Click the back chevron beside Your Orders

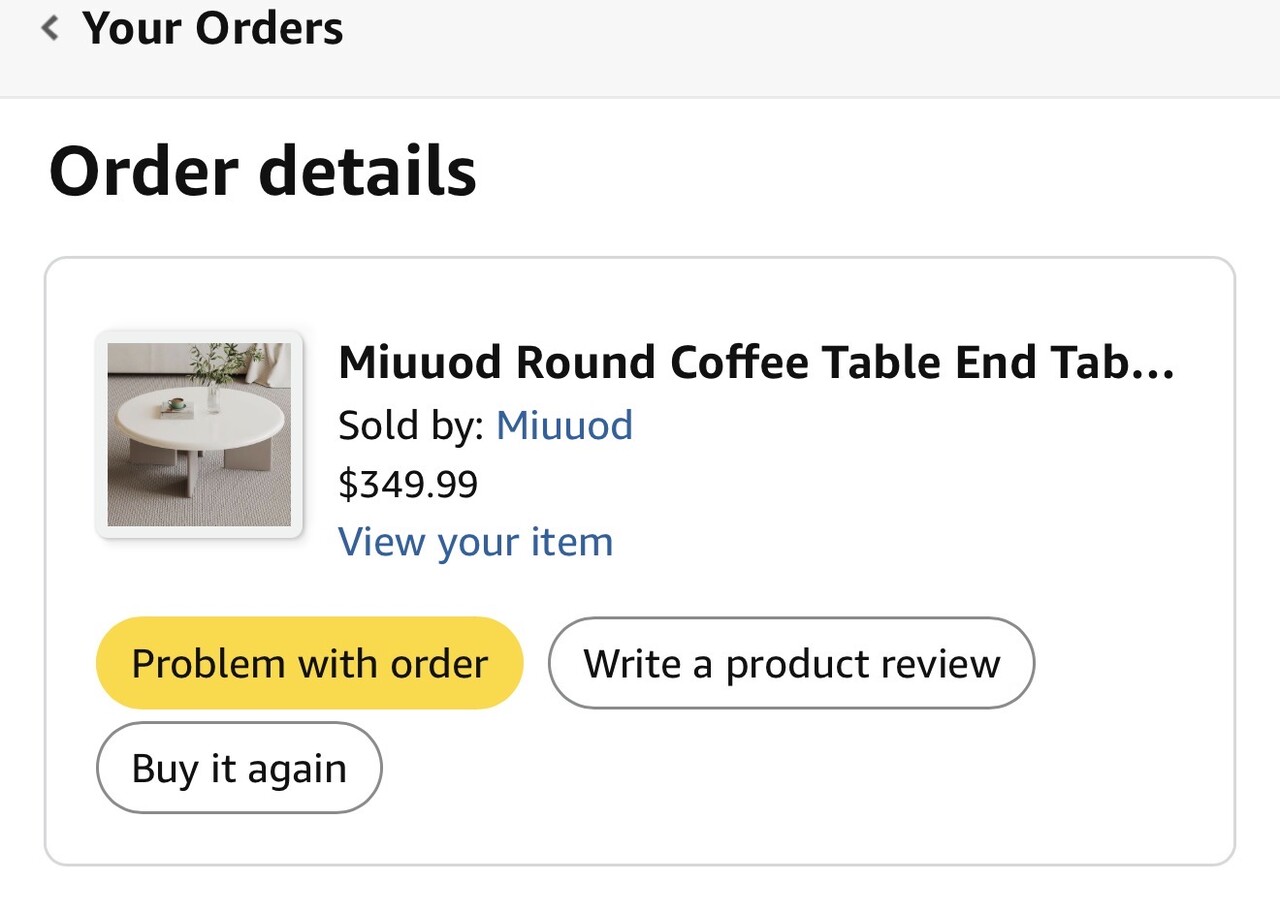pos(50,28)
